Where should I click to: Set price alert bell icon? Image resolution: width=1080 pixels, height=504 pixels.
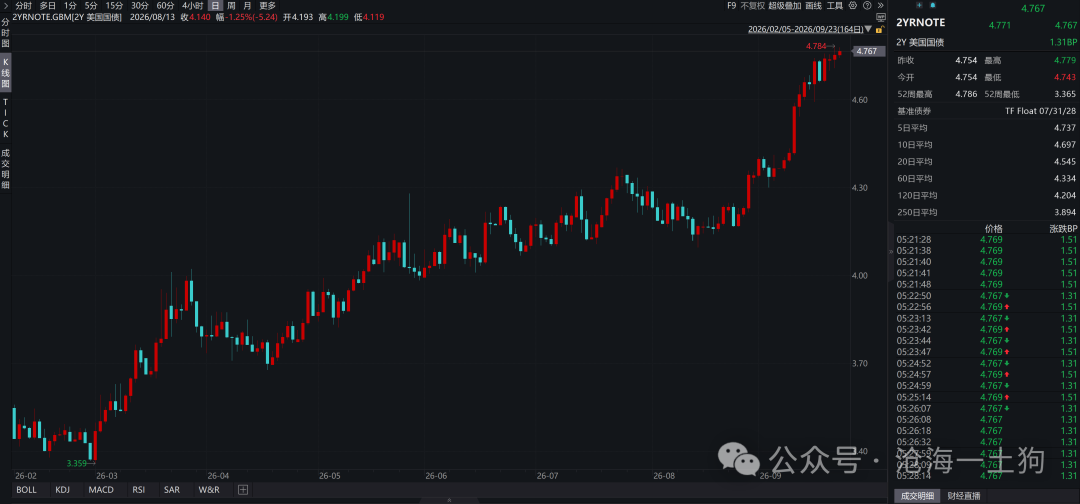click(933, 5)
